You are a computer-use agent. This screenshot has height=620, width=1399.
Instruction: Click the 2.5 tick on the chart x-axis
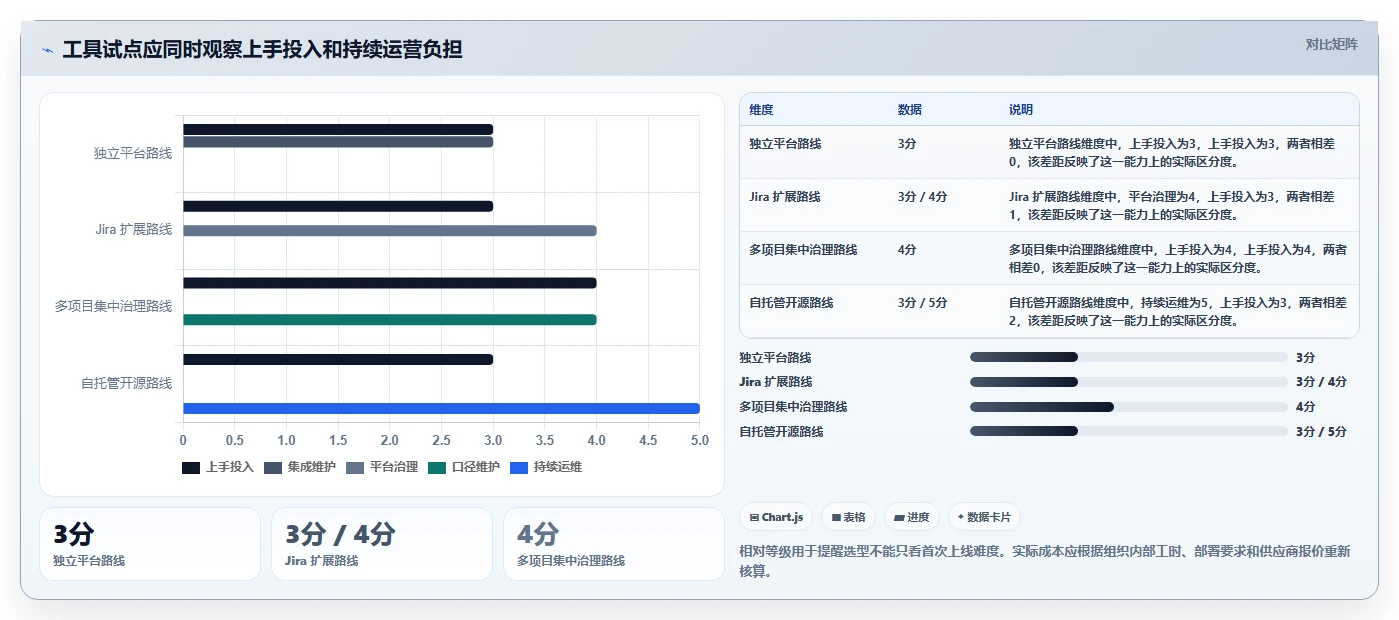point(441,440)
